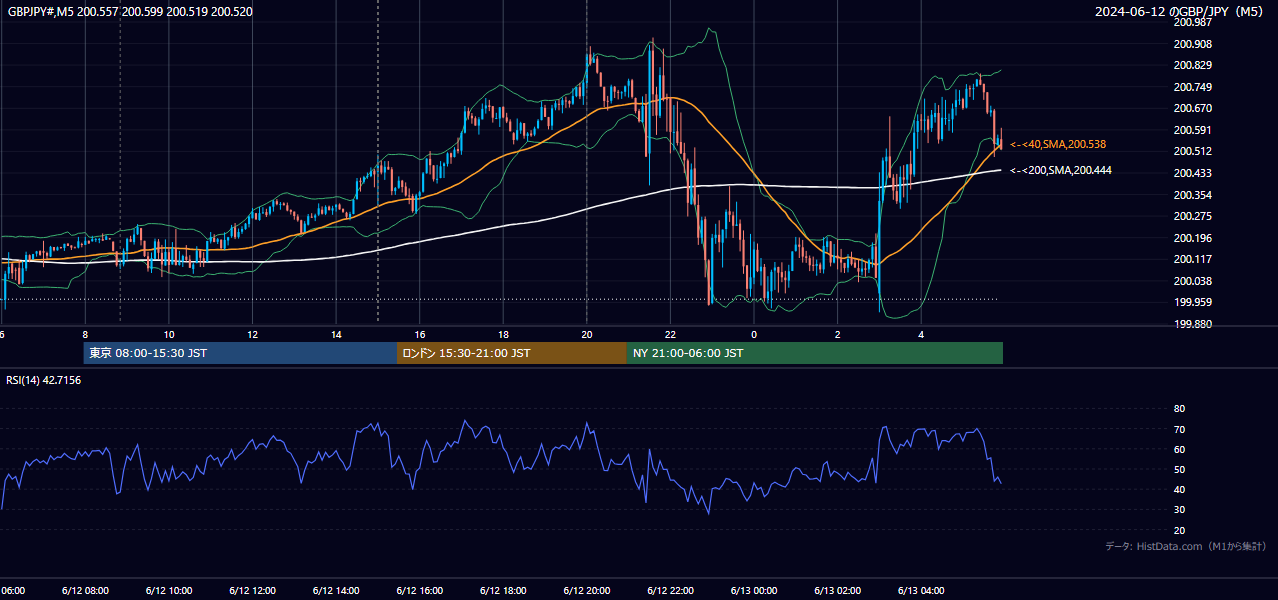Image resolution: width=1278 pixels, height=600 pixels.
Task: Click hour tick 14 under price chart
Action: pos(336,334)
